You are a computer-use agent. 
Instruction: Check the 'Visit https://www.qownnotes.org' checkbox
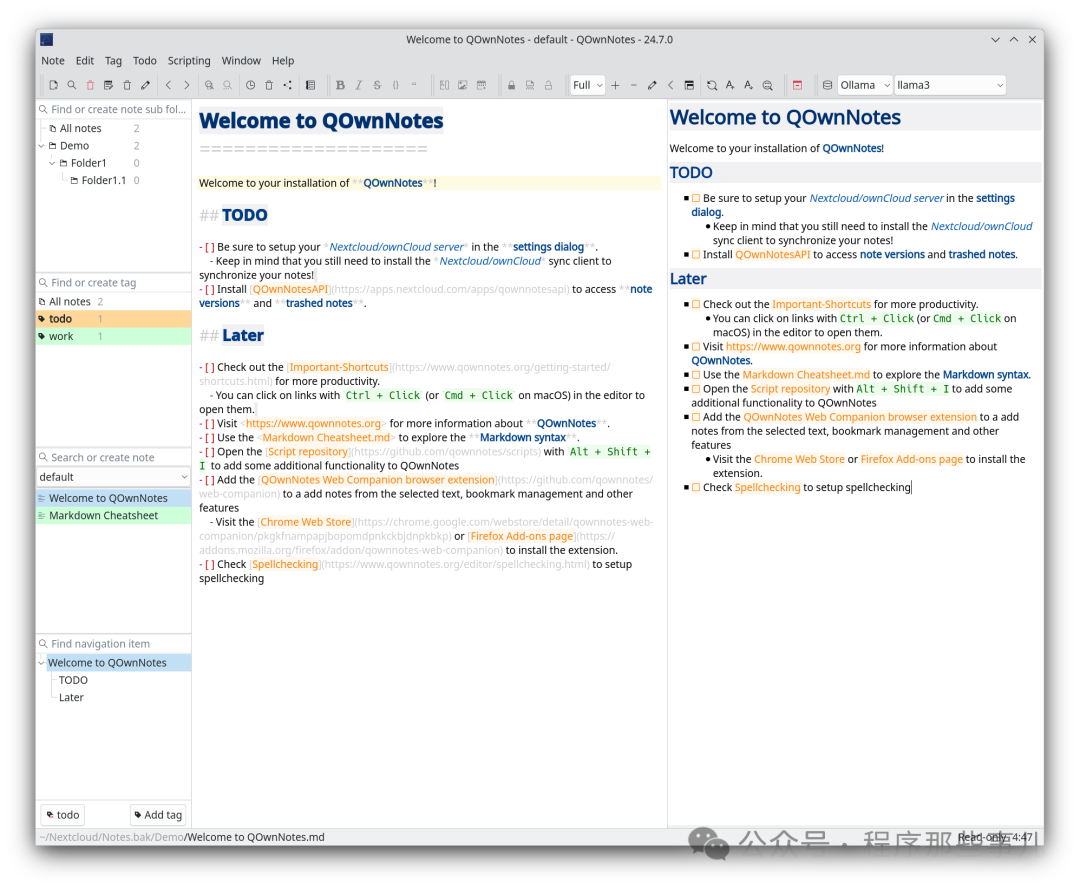(x=696, y=347)
